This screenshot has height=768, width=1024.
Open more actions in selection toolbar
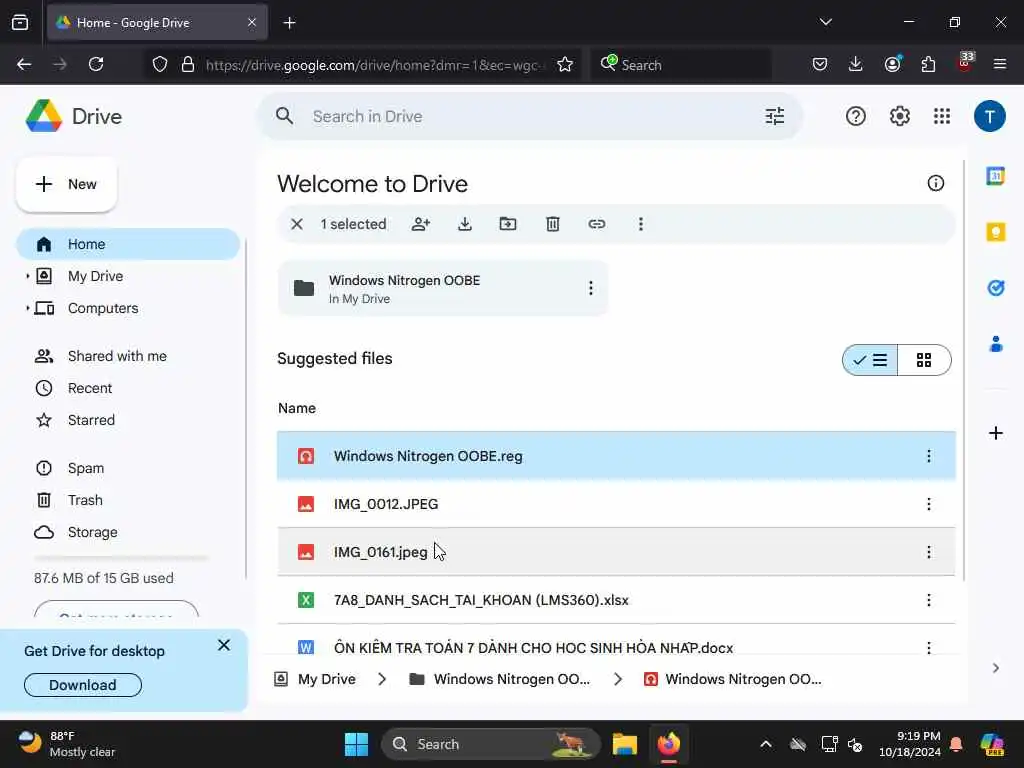tap(641, 224)
